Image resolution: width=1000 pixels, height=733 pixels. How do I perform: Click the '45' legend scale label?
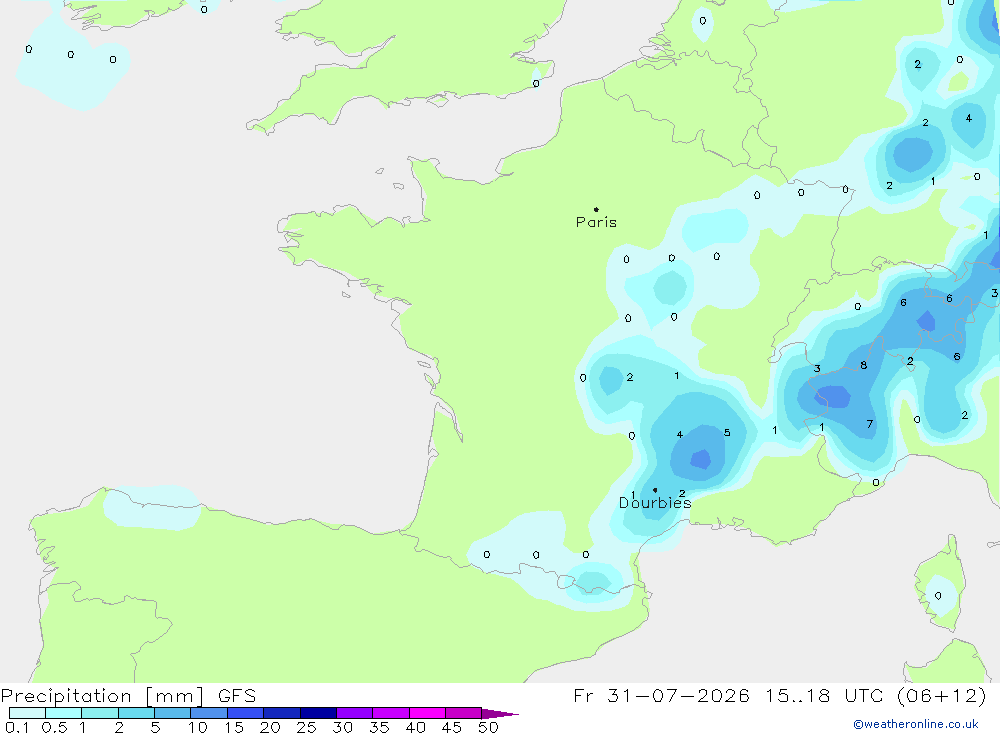click(x=452, y=727)
